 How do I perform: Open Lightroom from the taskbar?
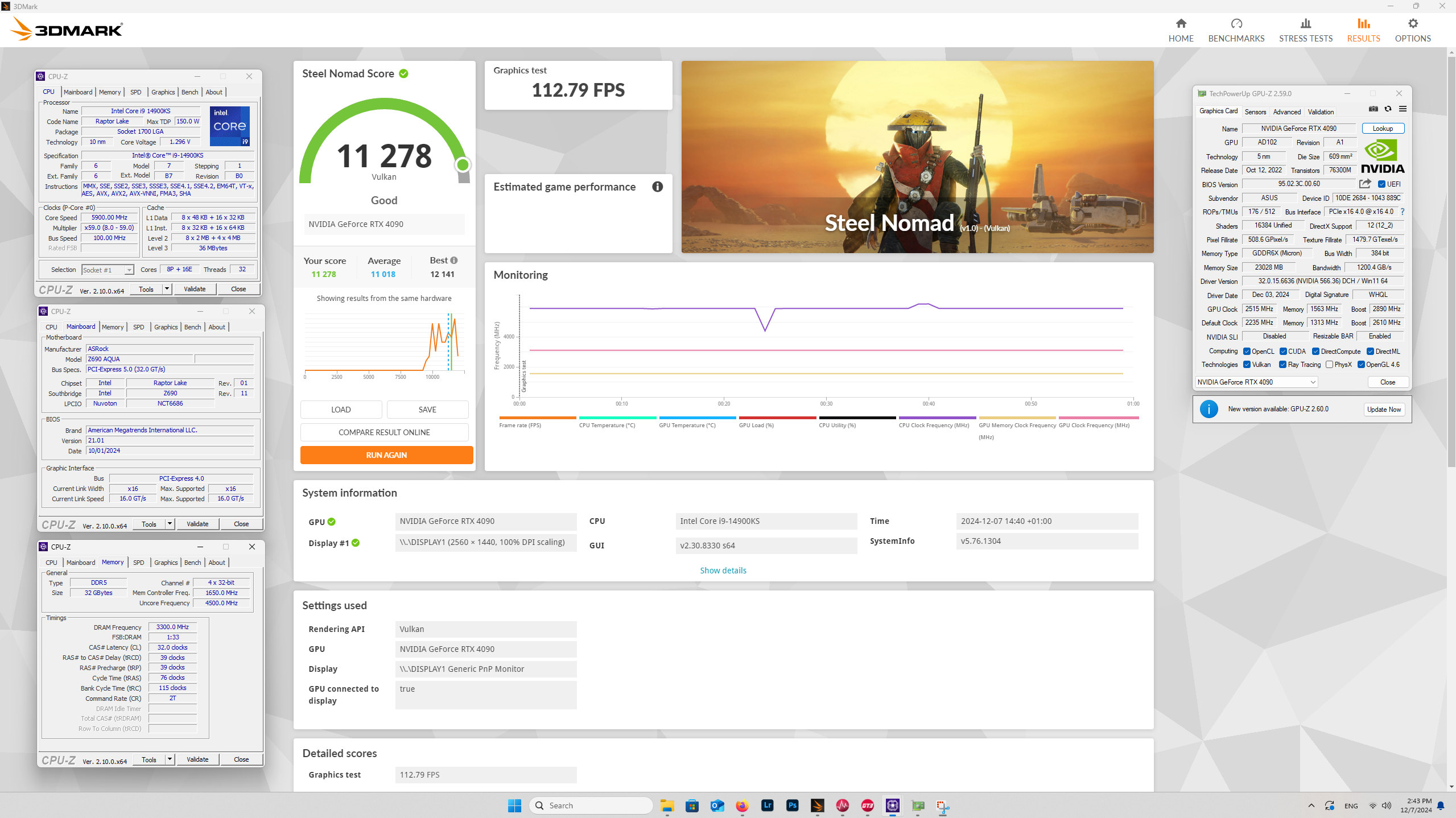767,805
